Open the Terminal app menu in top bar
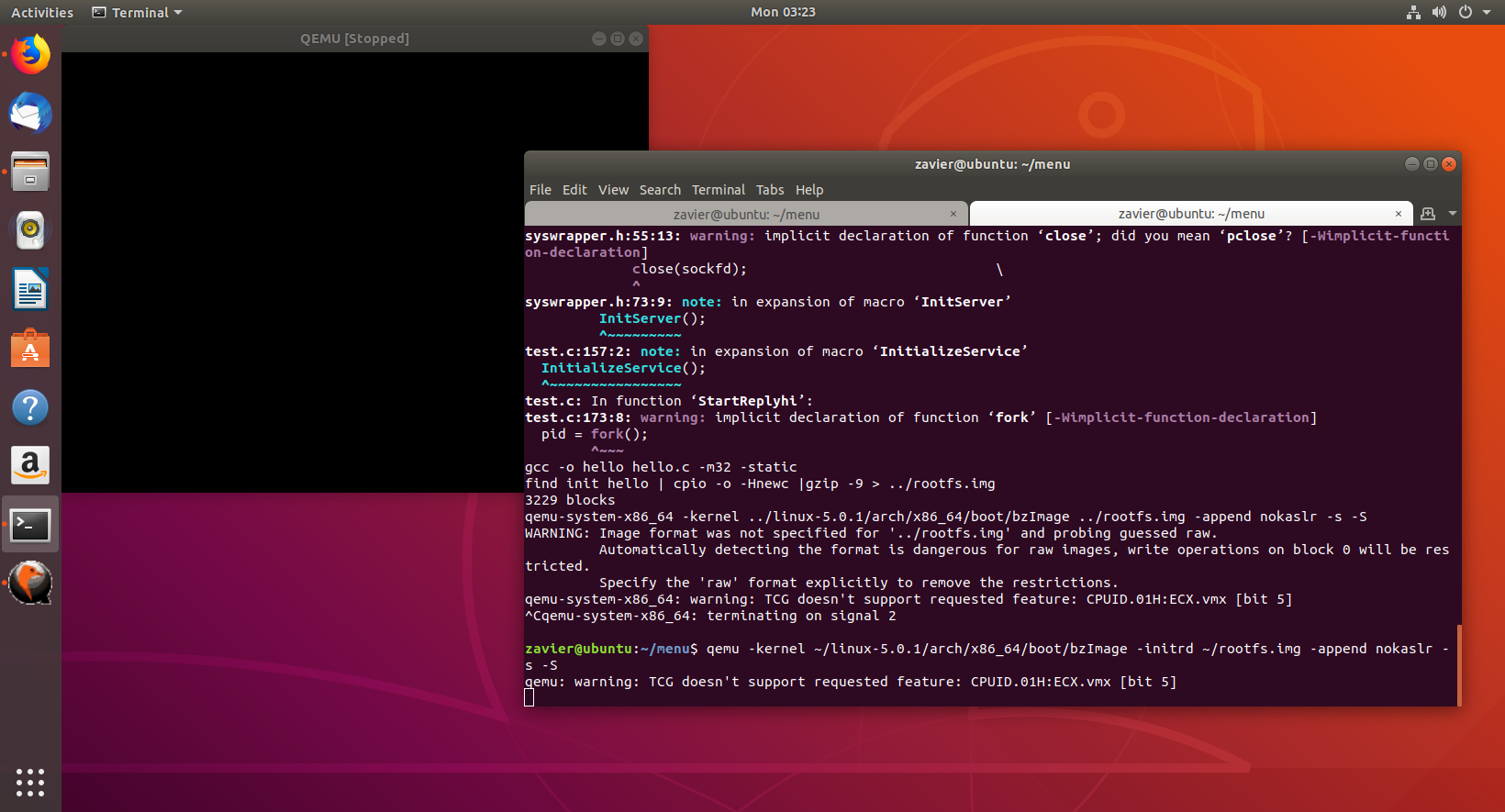This screenshot has width=1505, height=812. [138, 13]
